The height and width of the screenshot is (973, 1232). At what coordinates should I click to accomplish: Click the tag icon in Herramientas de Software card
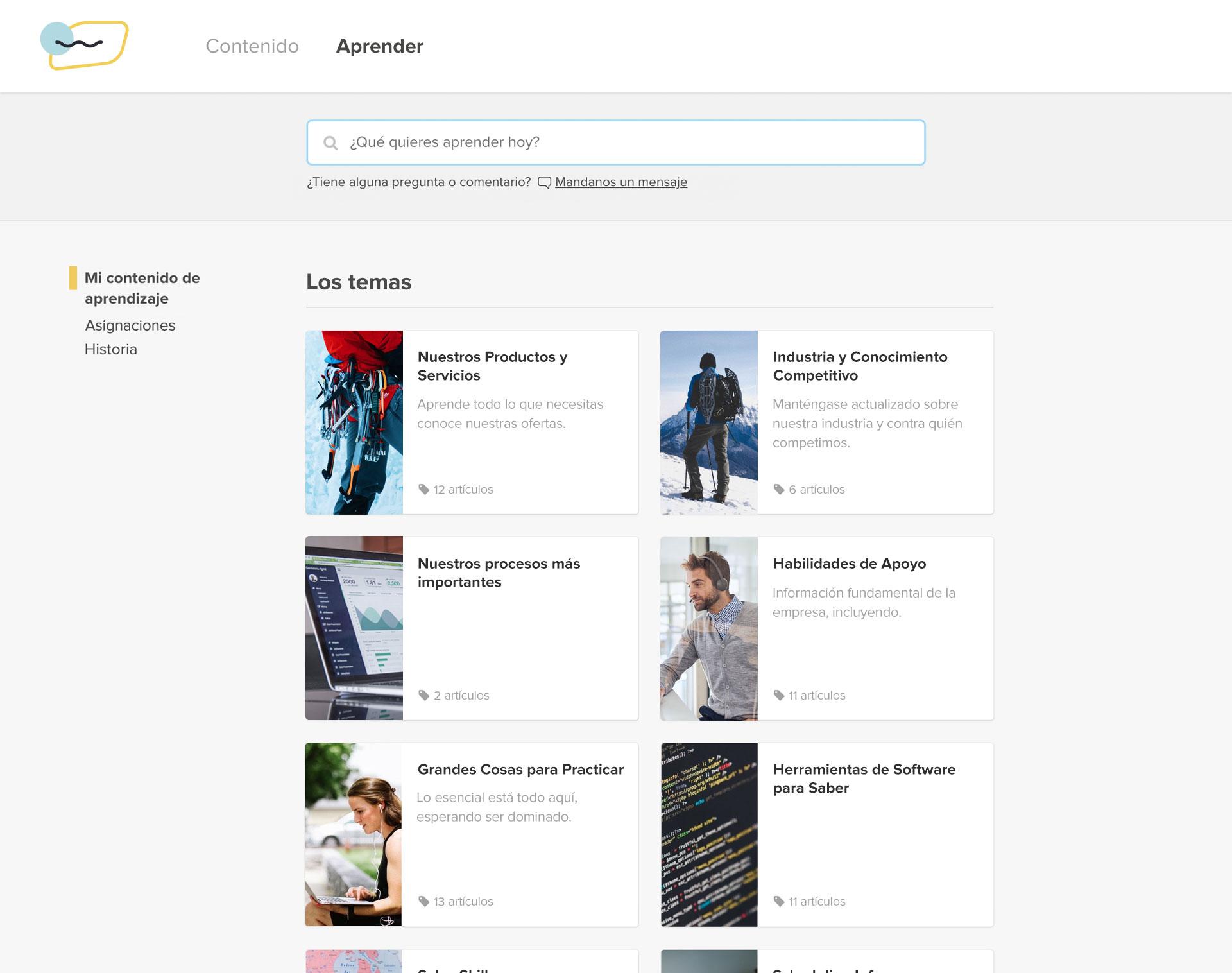[779, 901]
